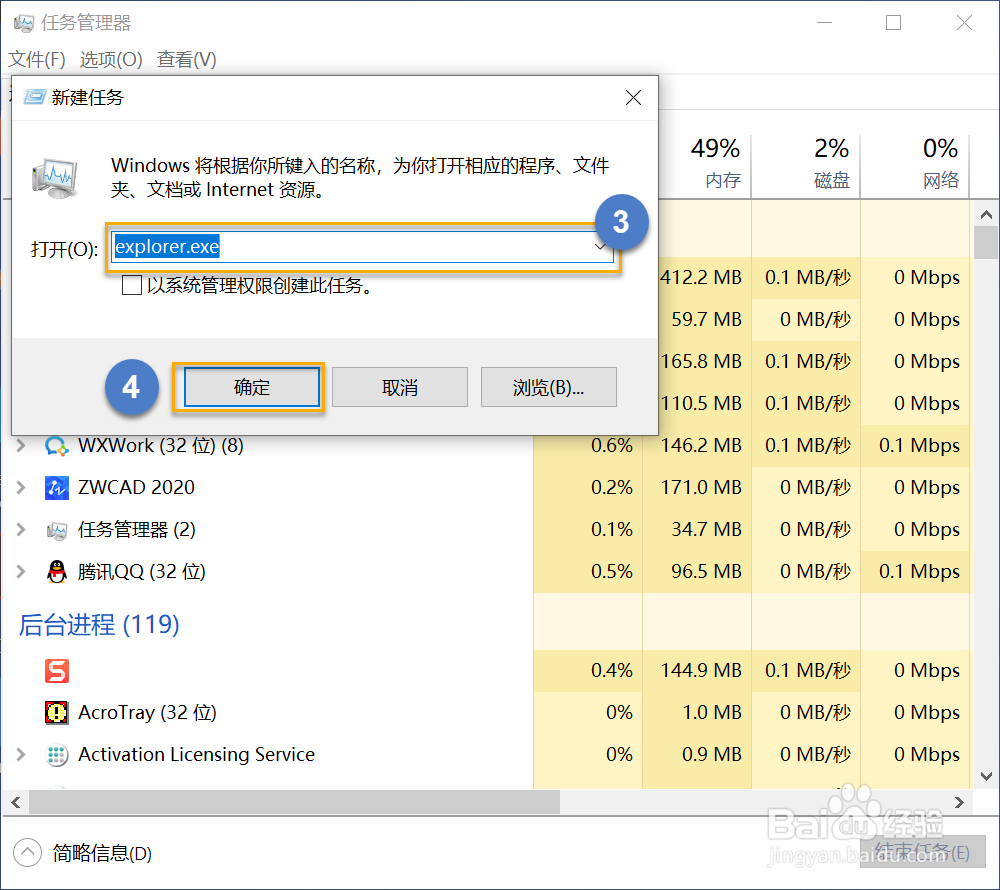The image size is (1000, 890).
Task: Click the 浏览 button
Action: click(x=550, y=387)
